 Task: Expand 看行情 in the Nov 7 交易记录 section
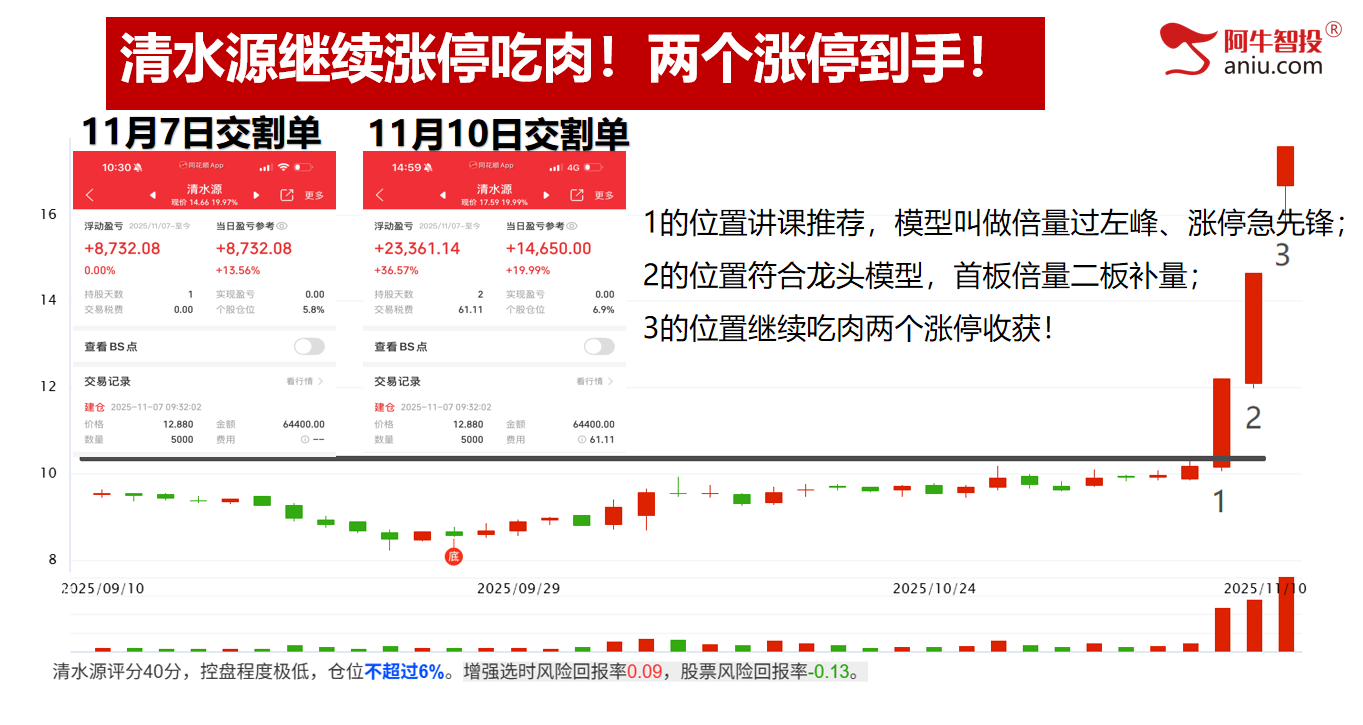tap(304, 380)
